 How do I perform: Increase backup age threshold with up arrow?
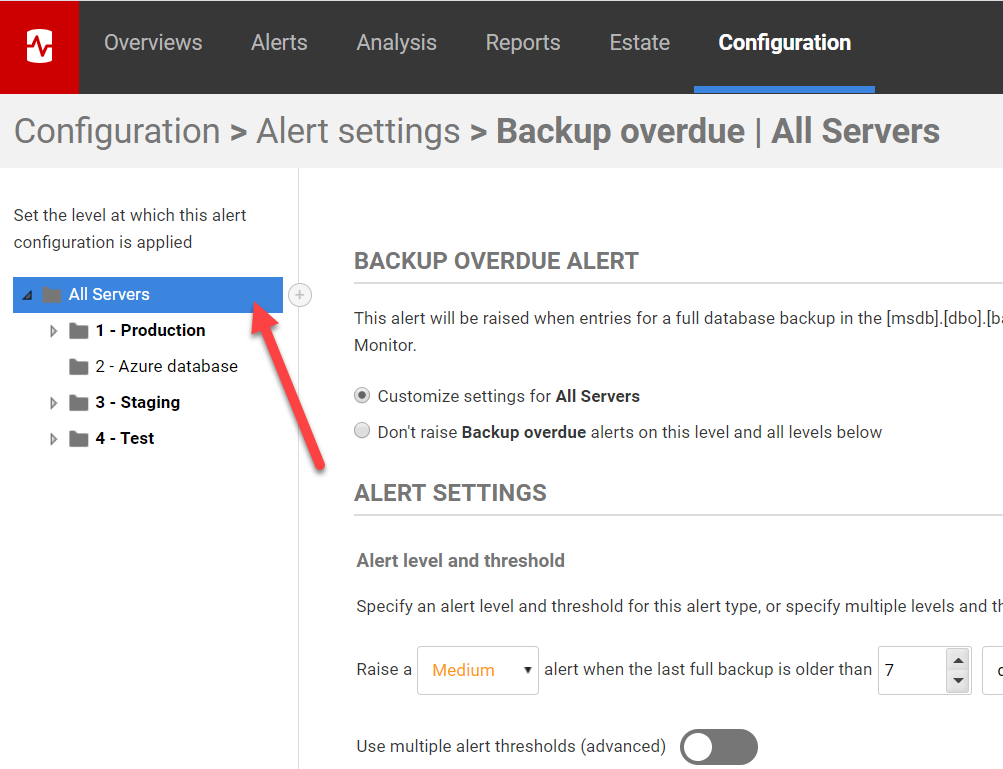[958, 660]
